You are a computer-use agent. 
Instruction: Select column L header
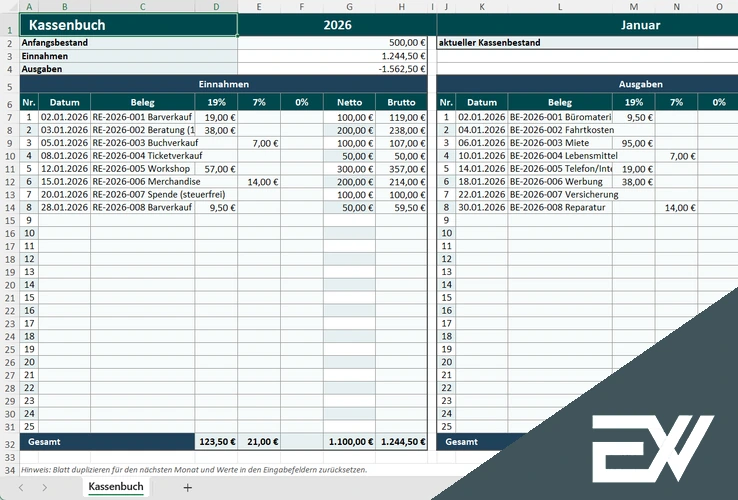click(560, 6)
